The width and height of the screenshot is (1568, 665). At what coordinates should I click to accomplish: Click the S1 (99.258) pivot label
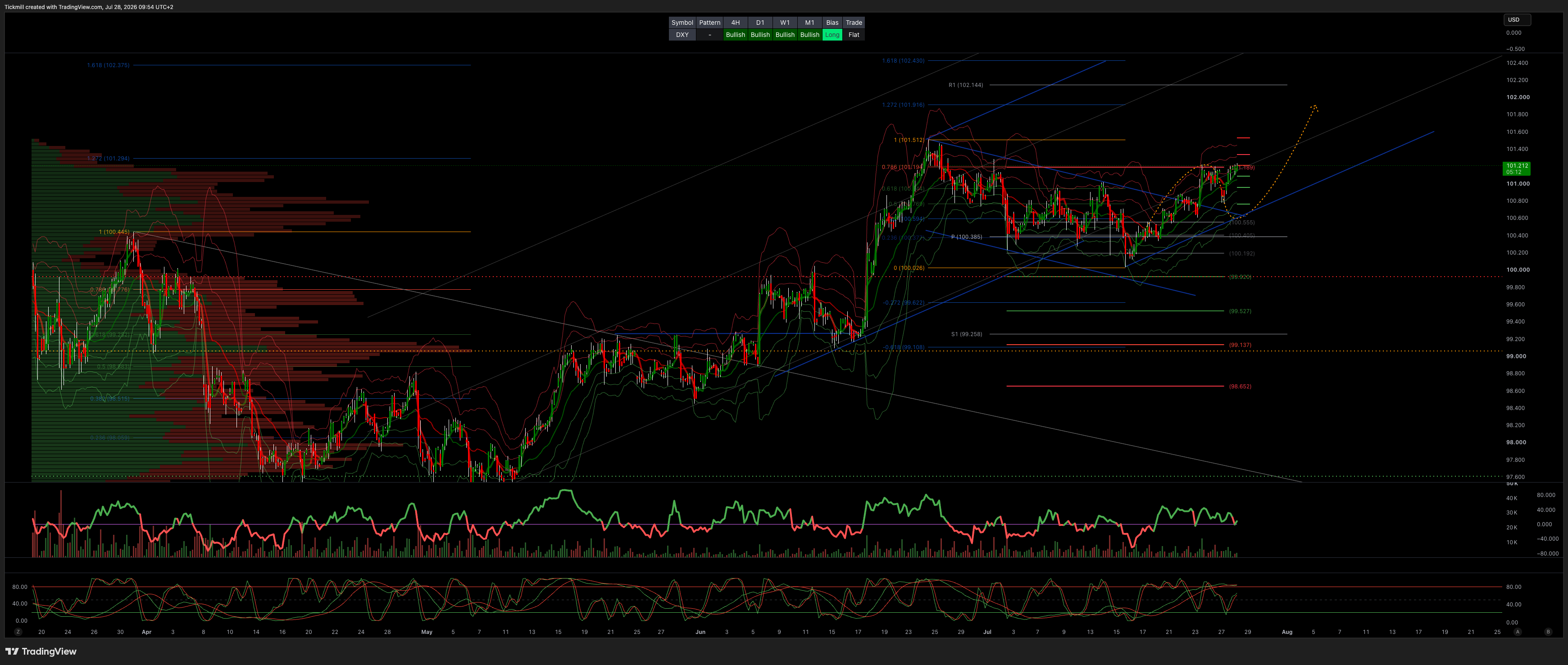(966, 334)
